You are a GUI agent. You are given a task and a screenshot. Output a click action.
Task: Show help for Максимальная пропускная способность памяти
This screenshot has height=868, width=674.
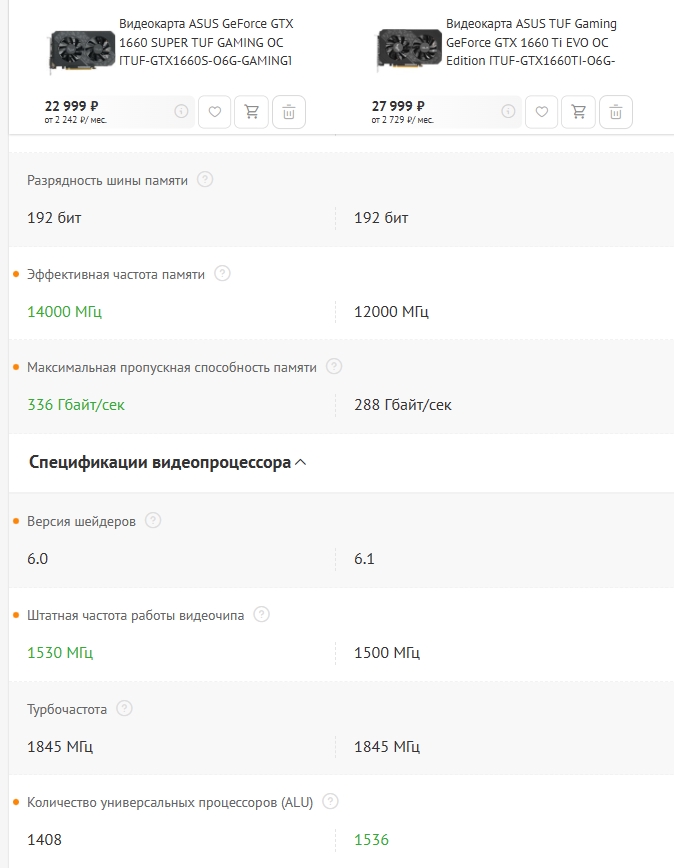(334, 366)
